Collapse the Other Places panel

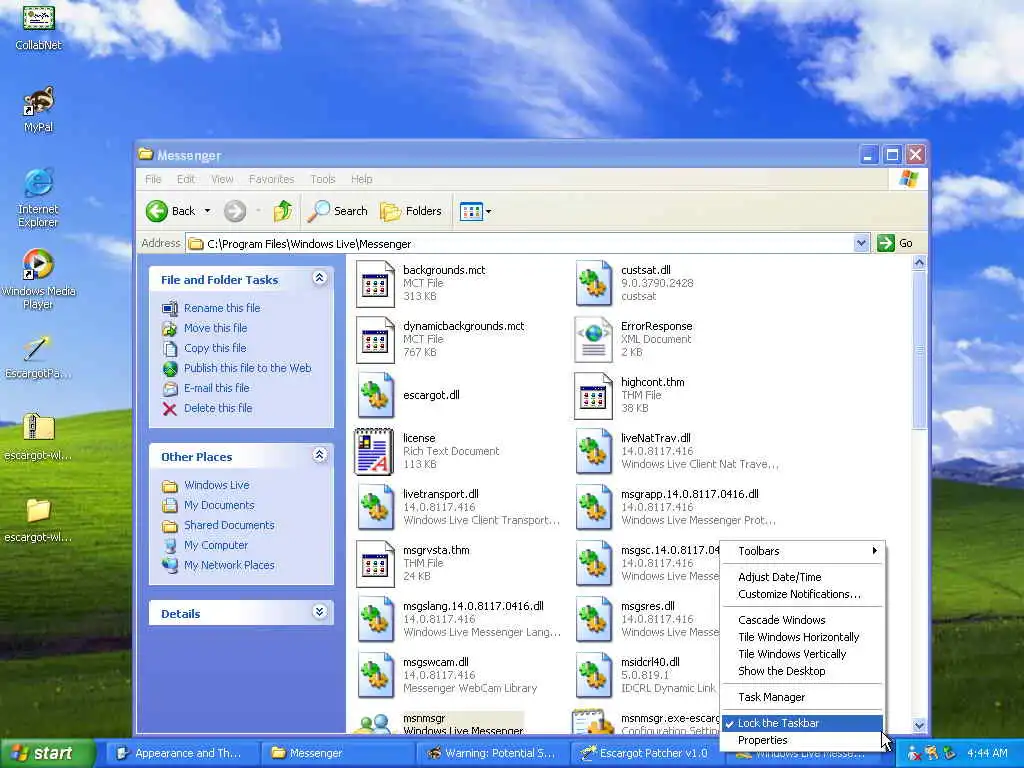pos(319,455)
